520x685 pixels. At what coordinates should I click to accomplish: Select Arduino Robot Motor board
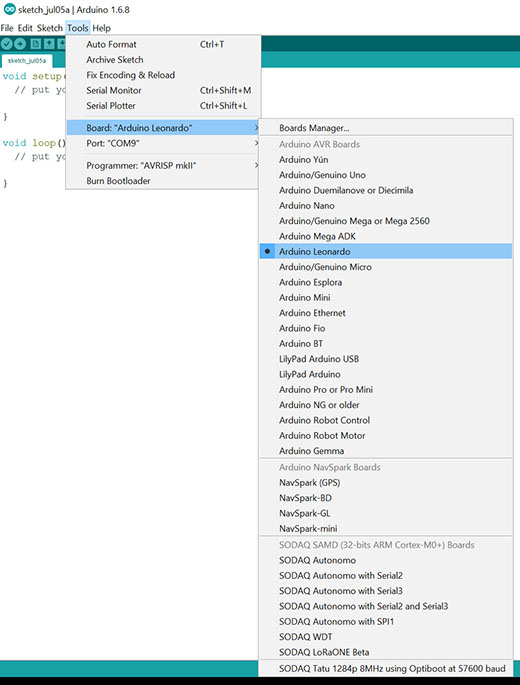pos(386,435)
